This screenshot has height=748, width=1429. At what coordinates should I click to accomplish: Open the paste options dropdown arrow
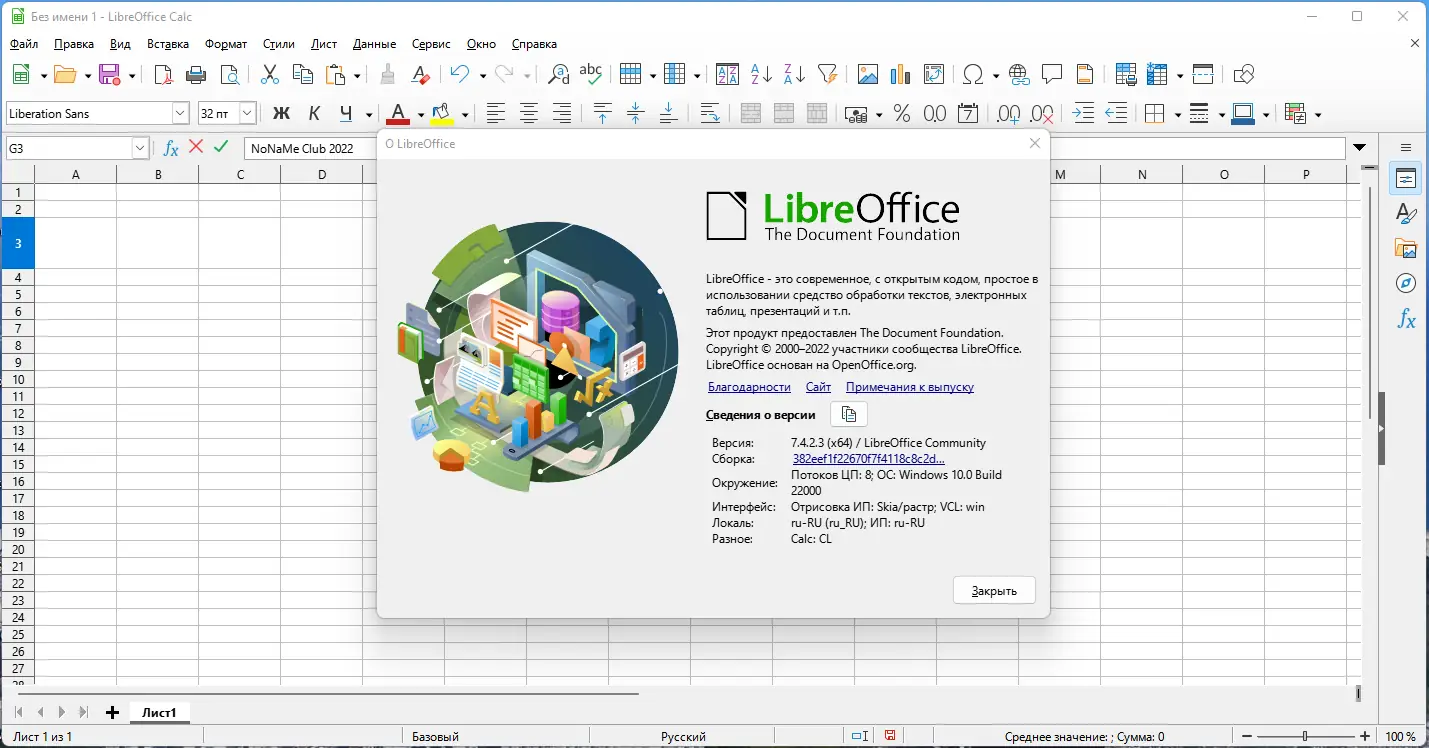click(357, 75)
